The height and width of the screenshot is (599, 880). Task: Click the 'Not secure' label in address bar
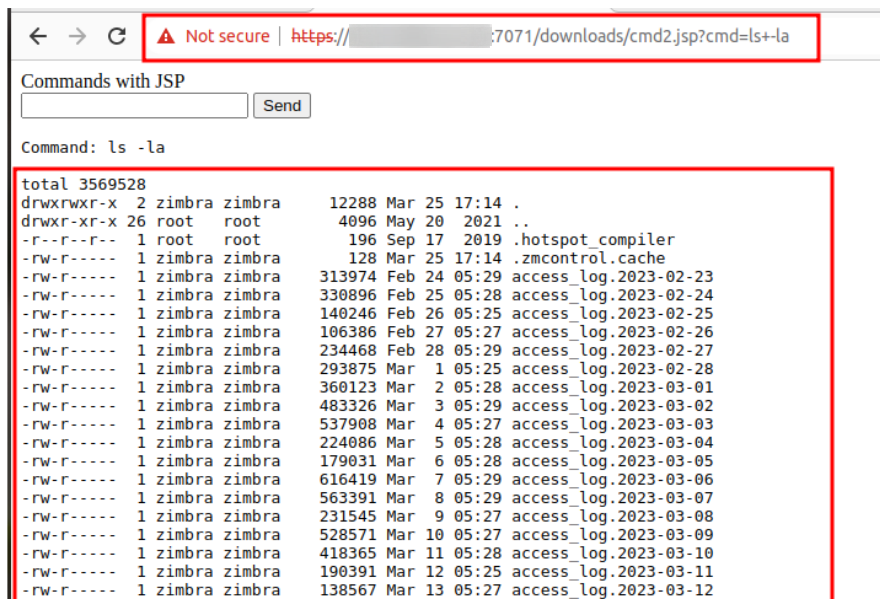tap(227, 36)
